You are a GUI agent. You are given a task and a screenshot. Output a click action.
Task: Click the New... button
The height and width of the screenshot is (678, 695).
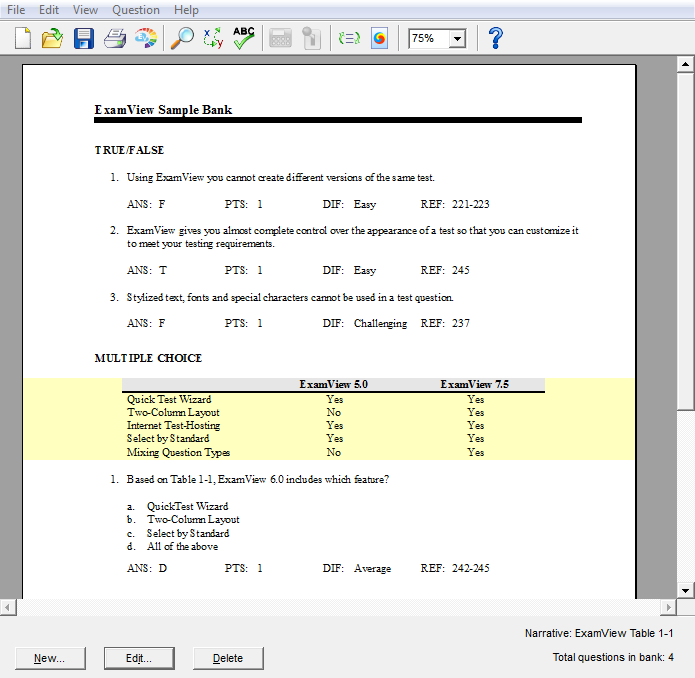pyautogui.click(x=50, y=658)
